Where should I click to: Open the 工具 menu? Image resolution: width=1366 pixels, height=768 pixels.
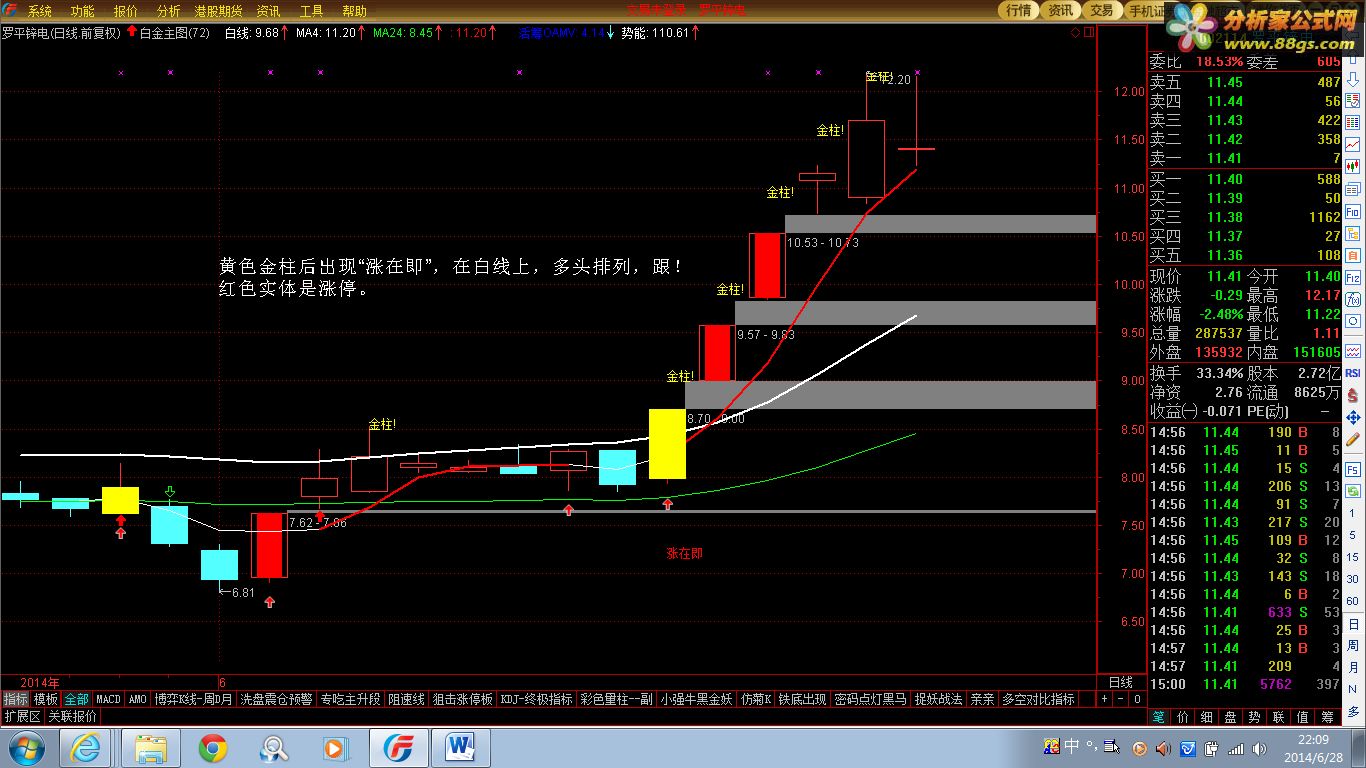point(311,11)
